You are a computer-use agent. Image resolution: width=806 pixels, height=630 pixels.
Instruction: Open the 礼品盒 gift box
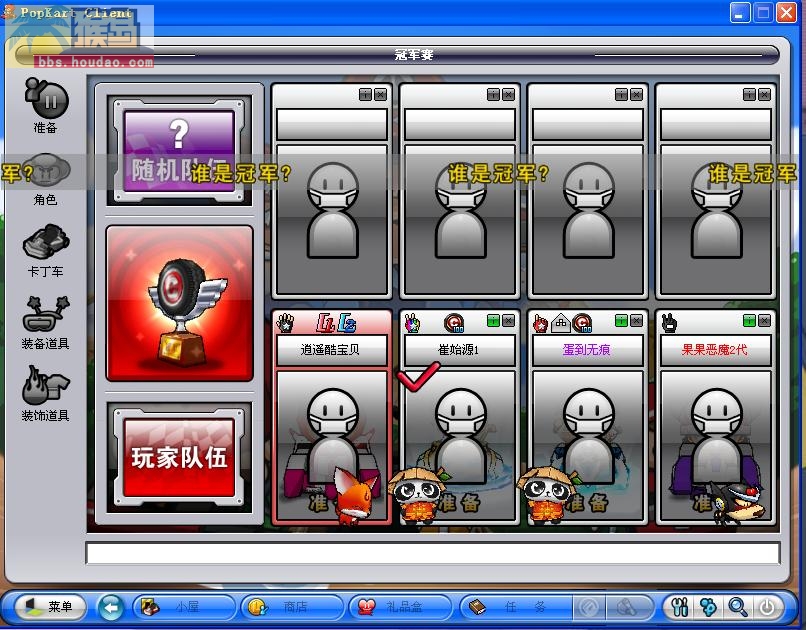pos(400,607)
